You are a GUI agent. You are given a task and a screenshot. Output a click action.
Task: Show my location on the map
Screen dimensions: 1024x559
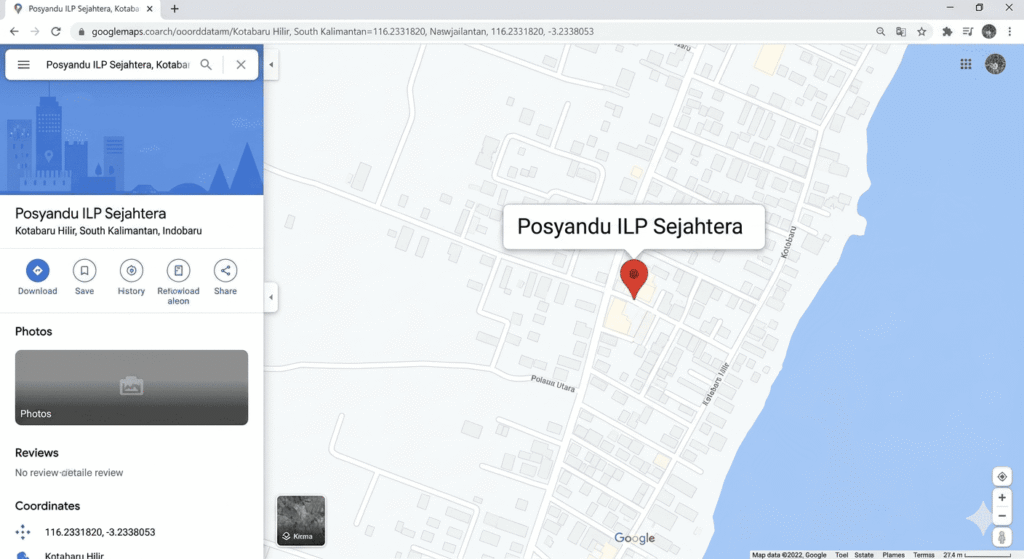point(1002,477)
